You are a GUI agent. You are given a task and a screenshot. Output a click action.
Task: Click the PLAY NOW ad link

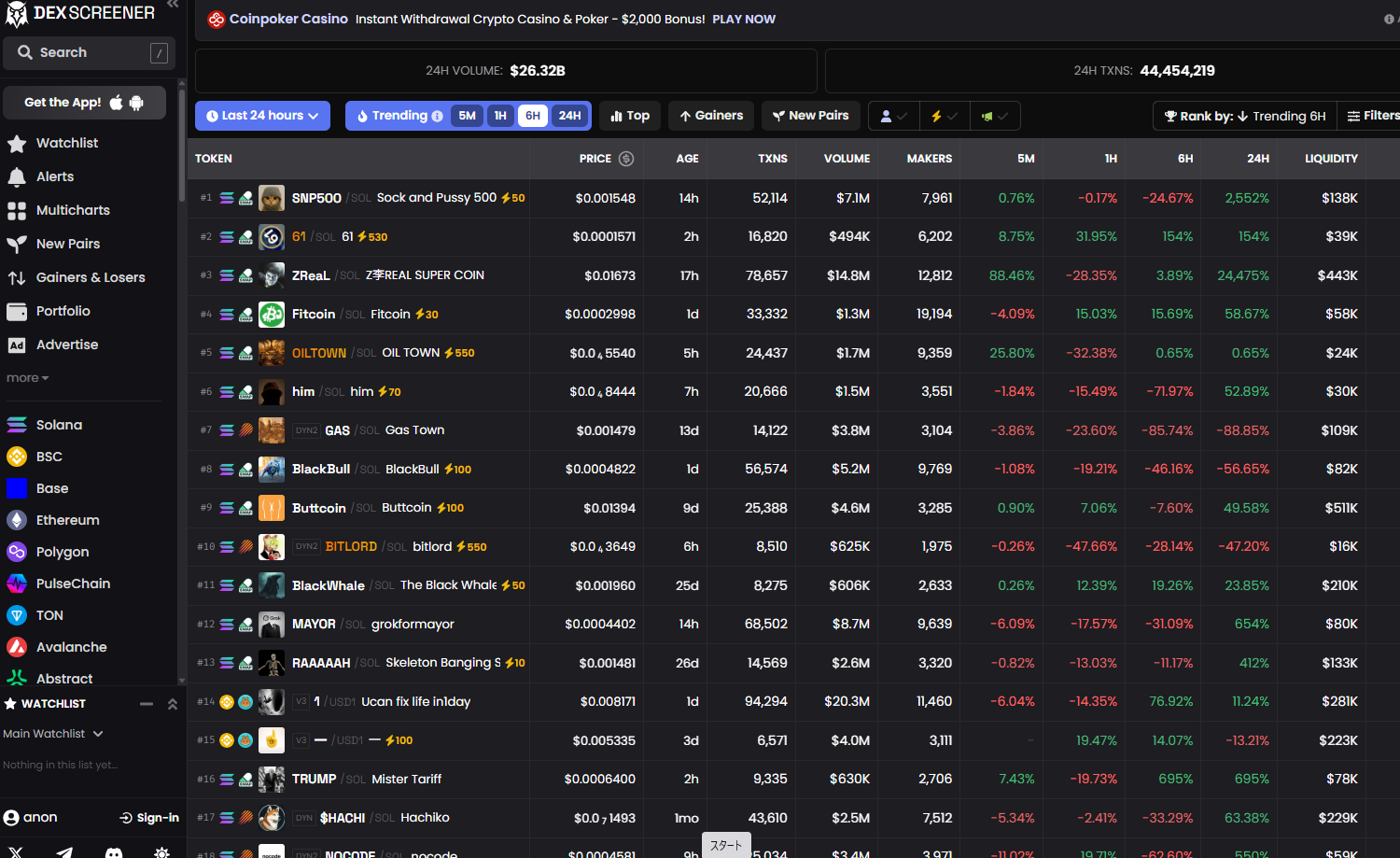[x=743, y=19]
